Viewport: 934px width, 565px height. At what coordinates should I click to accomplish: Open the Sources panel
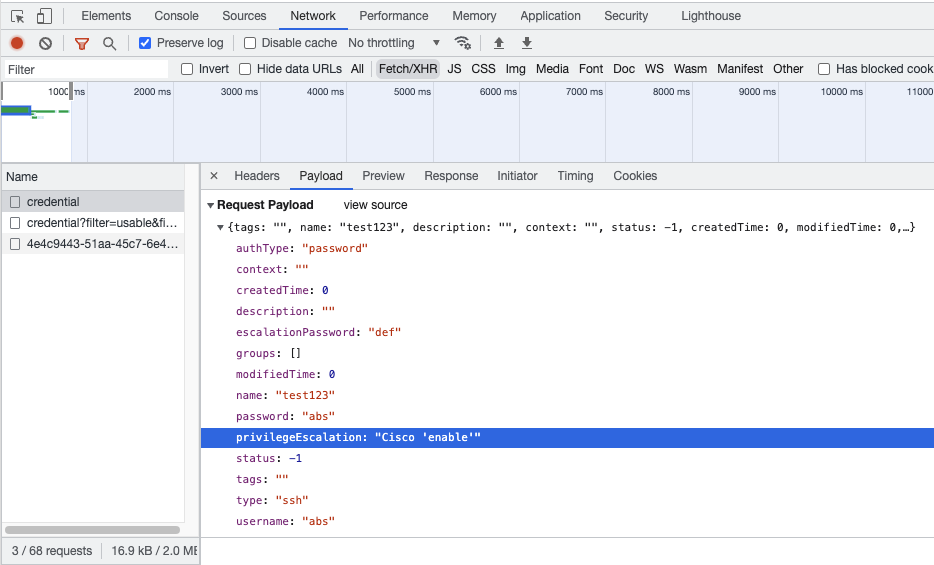point(244,15)
